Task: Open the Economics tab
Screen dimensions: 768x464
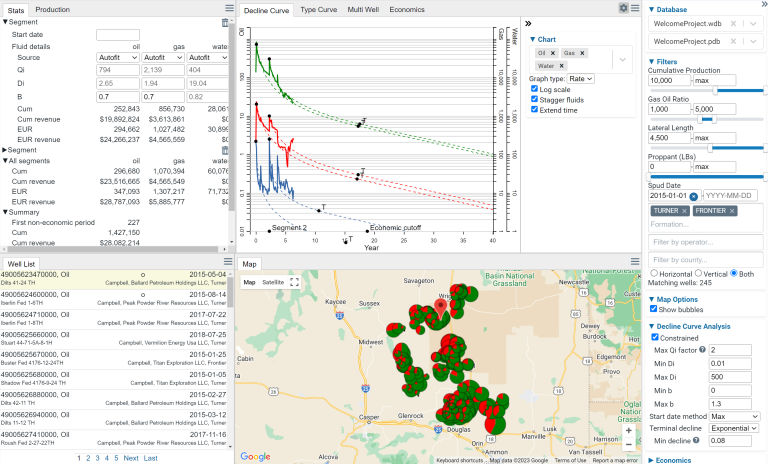Action: 407,9
